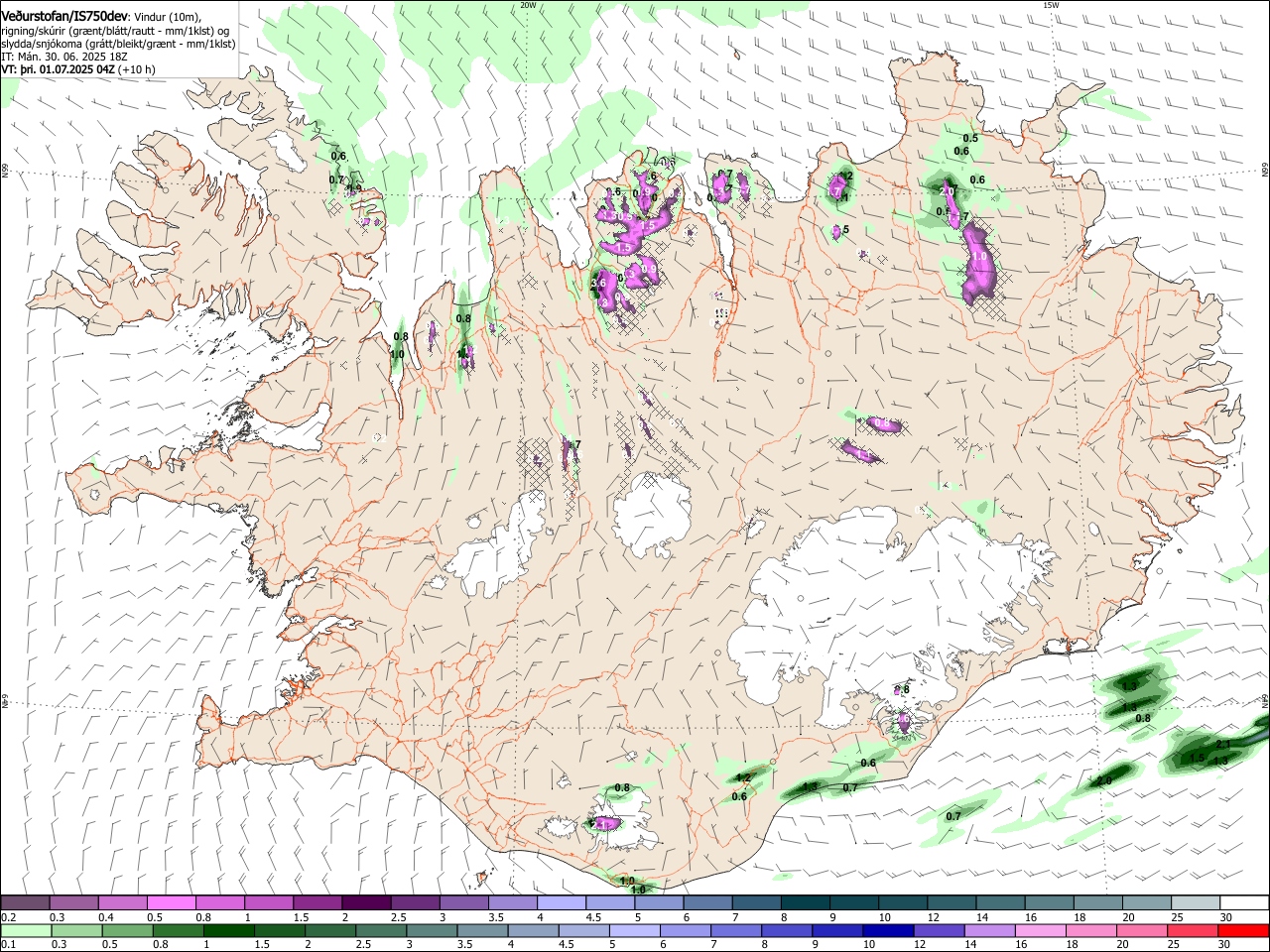Pick the dark mauve swatch after 0.2 in top legend
Screen dimensions: 1270x952
[26, 902]
